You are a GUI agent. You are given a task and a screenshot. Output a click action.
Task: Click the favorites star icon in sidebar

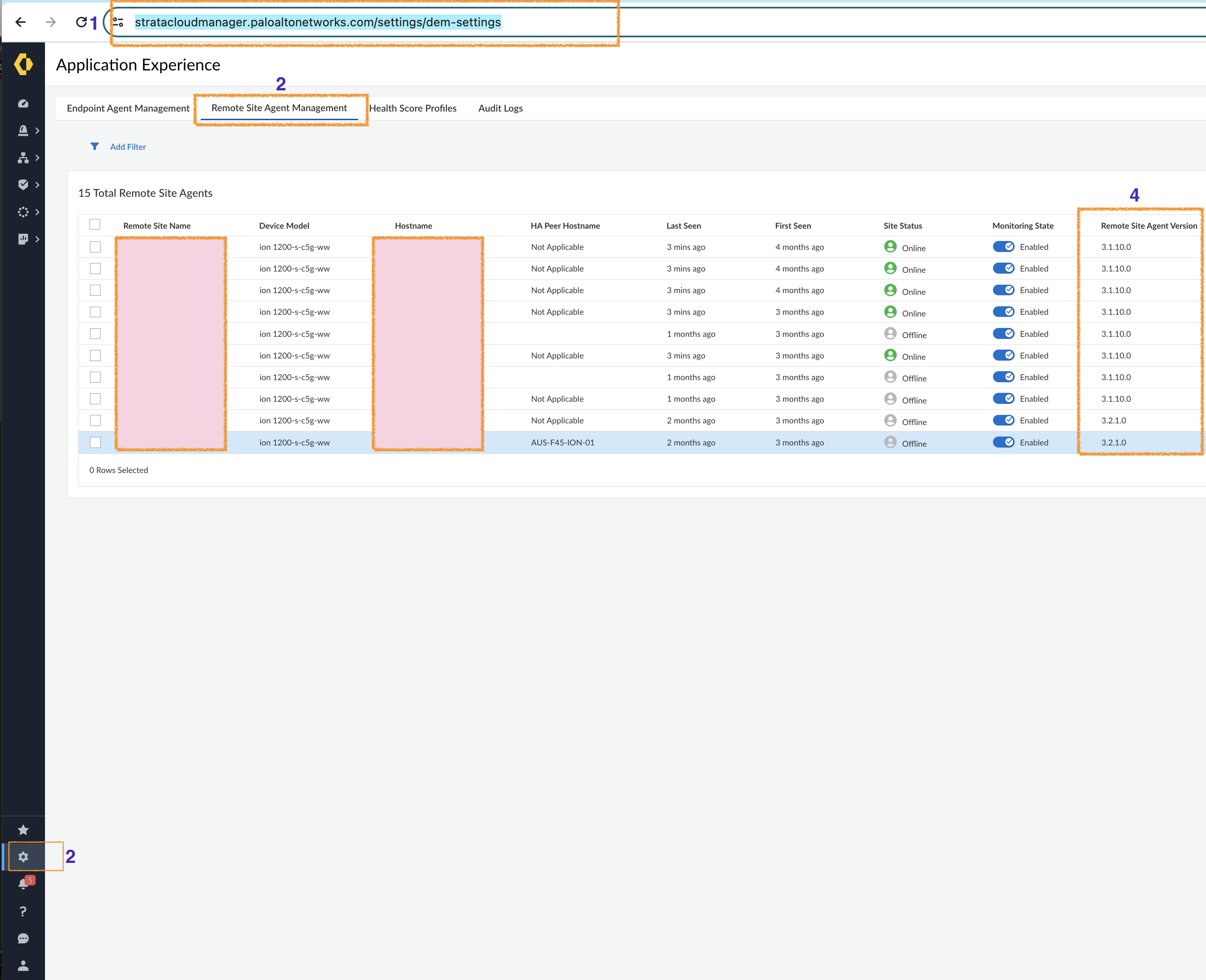coord(23,830)
